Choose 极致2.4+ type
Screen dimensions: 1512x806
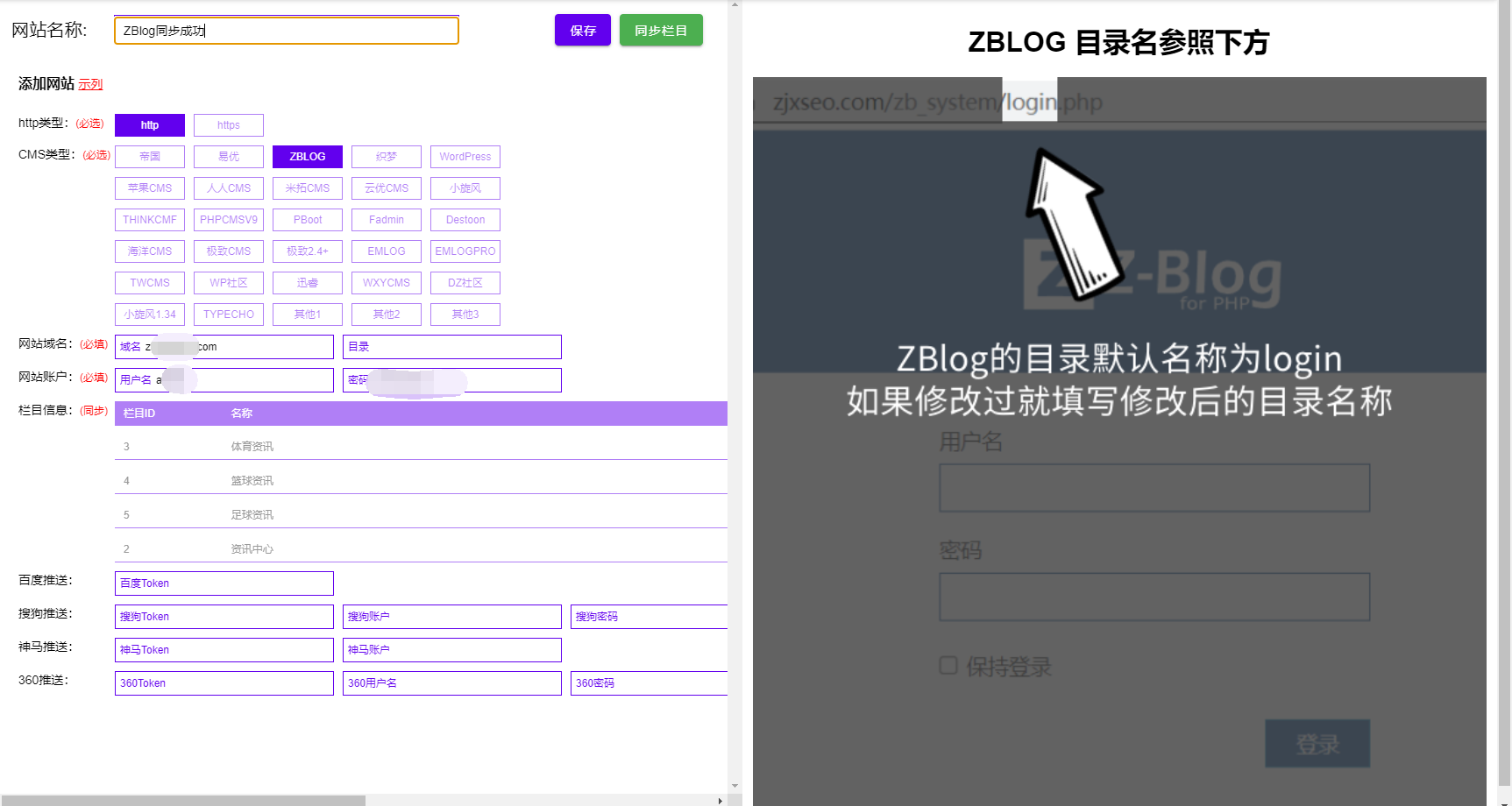tap(308, 251)
